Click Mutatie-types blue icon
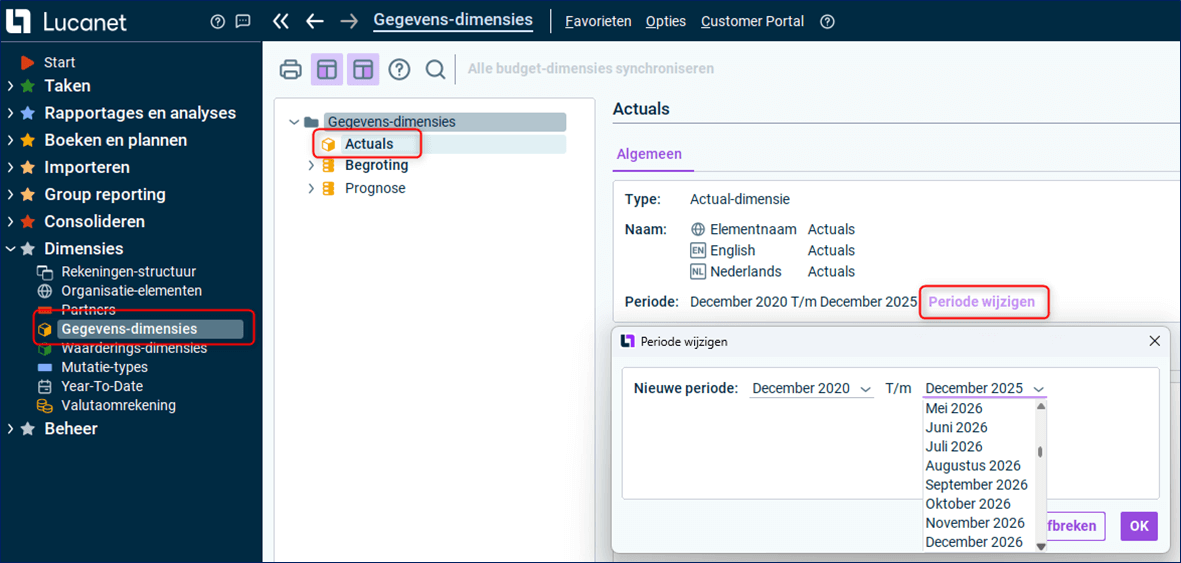The image size is (1181, 563). click(45, 368)
